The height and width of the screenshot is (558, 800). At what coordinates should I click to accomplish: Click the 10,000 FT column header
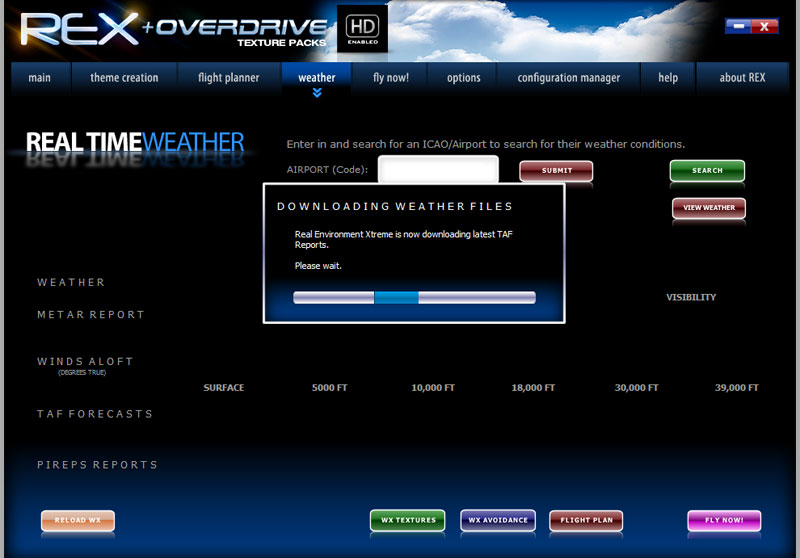(x=433, y=388)
